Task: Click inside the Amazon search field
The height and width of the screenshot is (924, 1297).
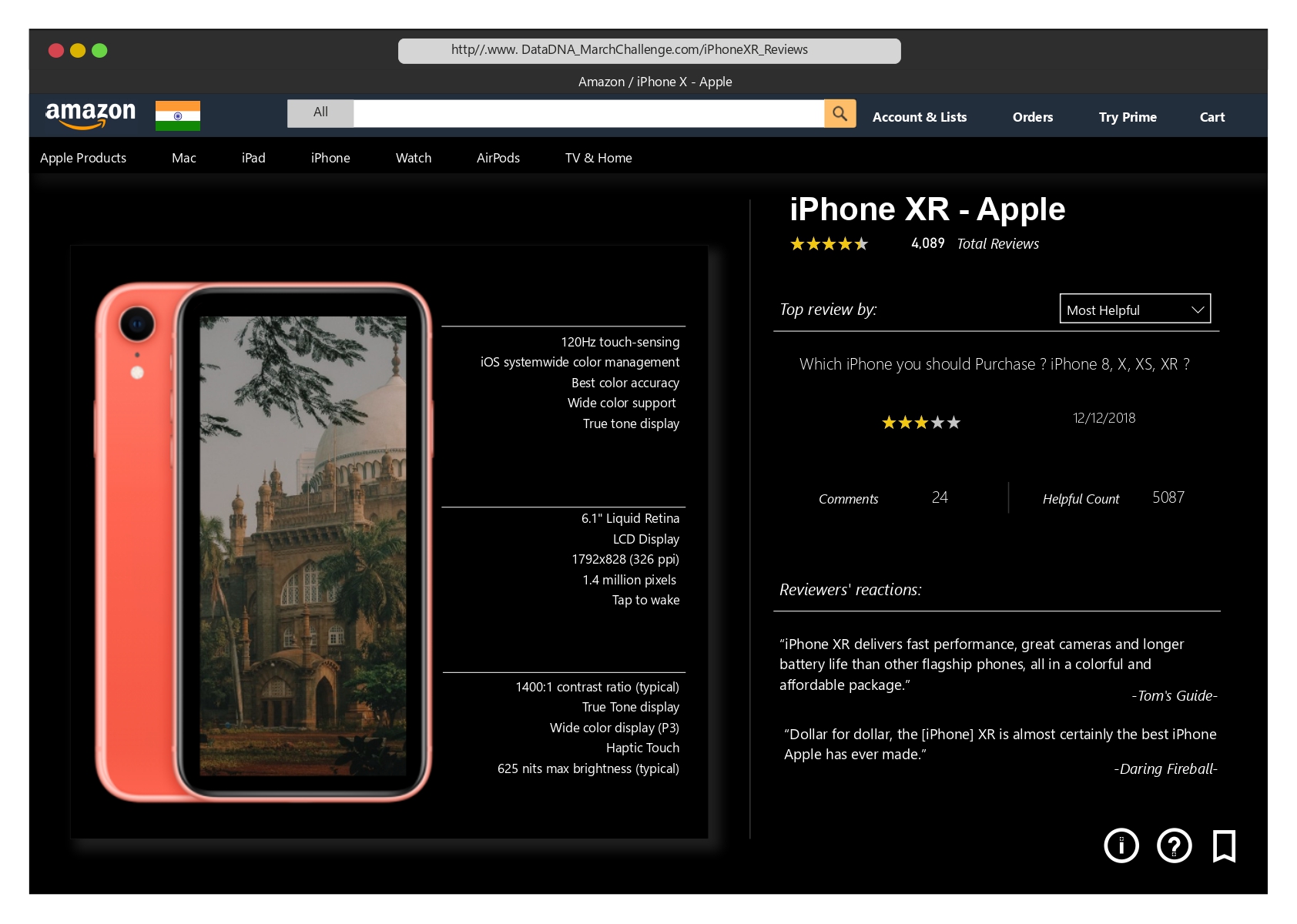Action: (588, 114)
